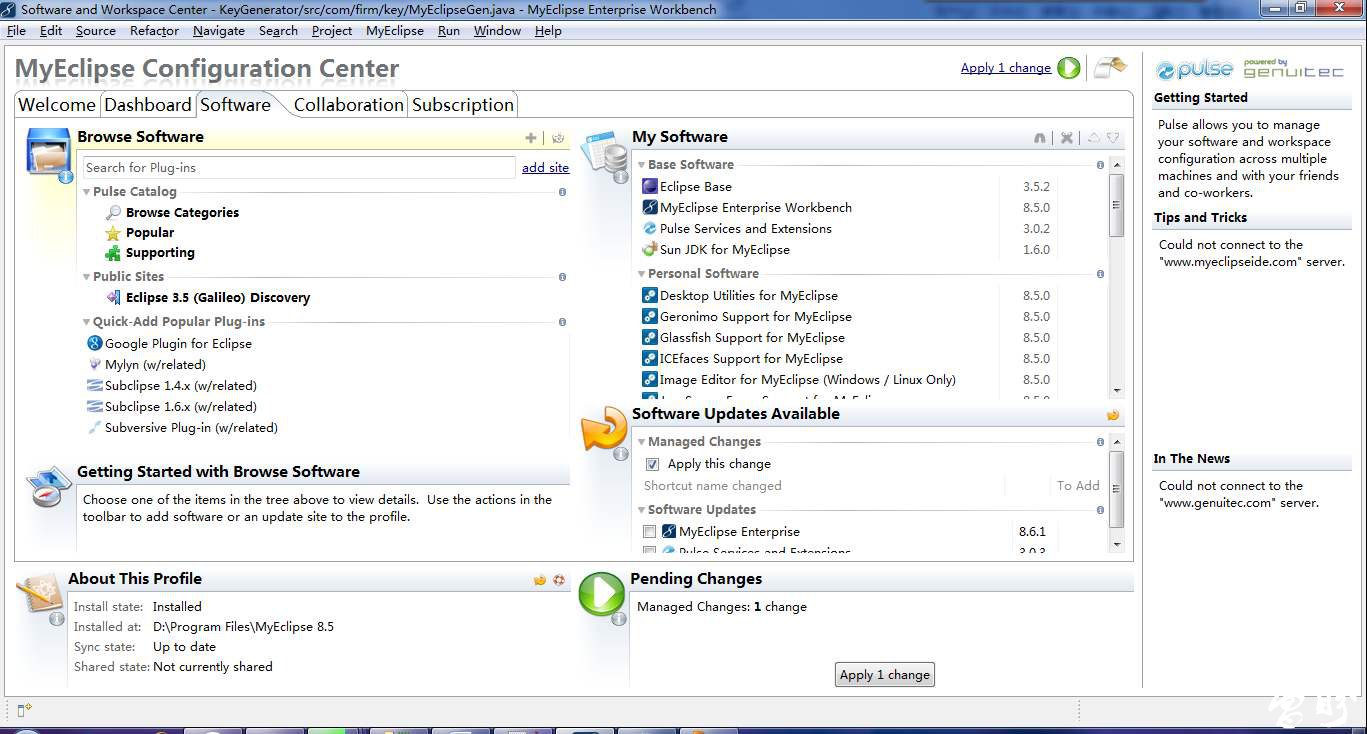Select Supporting in Pulse Catalog
The height and width of the screenshot is (734, 1367).
160,253
